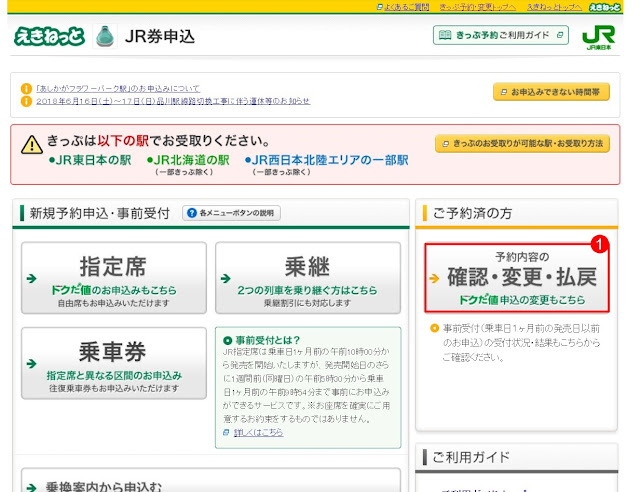The width and height of the screenshot is (640, 492).
Task: Open あしかがフラワーパーク駅 notice link
Action: [x=118, y=89]
